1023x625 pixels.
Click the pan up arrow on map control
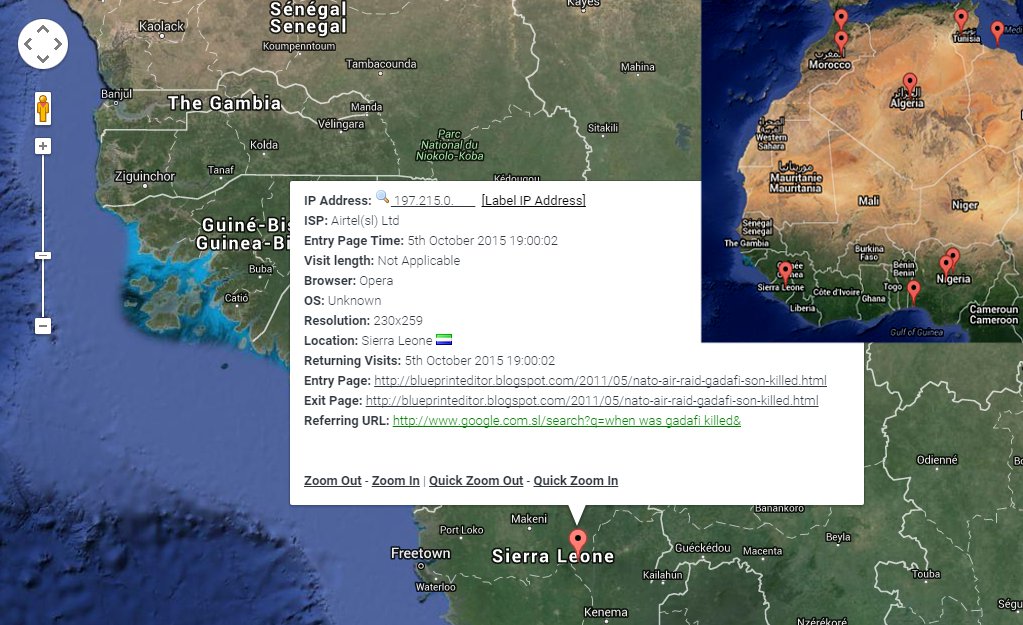(43, 29)
